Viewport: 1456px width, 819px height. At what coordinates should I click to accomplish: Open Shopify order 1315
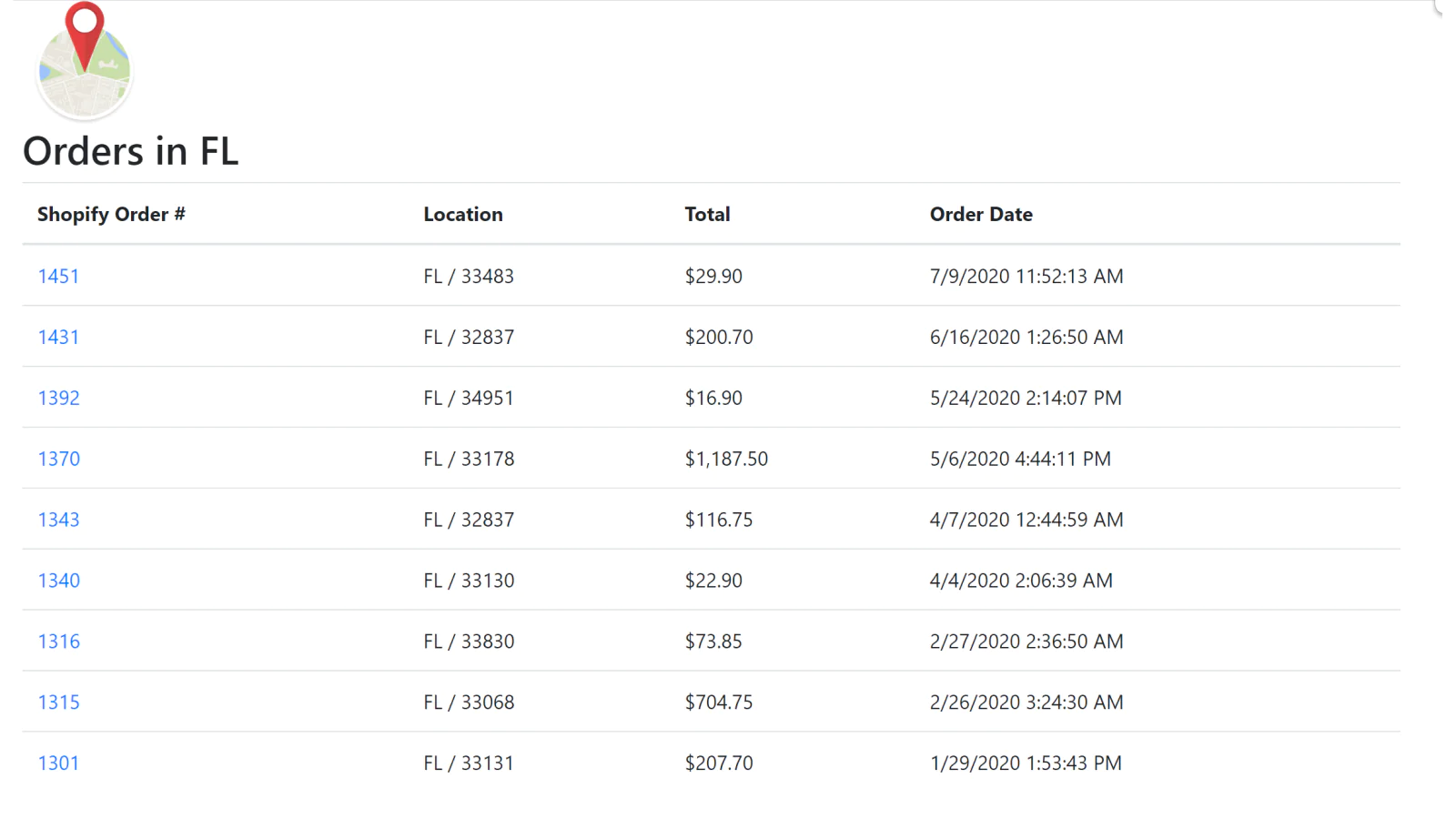tap(58, 703)
